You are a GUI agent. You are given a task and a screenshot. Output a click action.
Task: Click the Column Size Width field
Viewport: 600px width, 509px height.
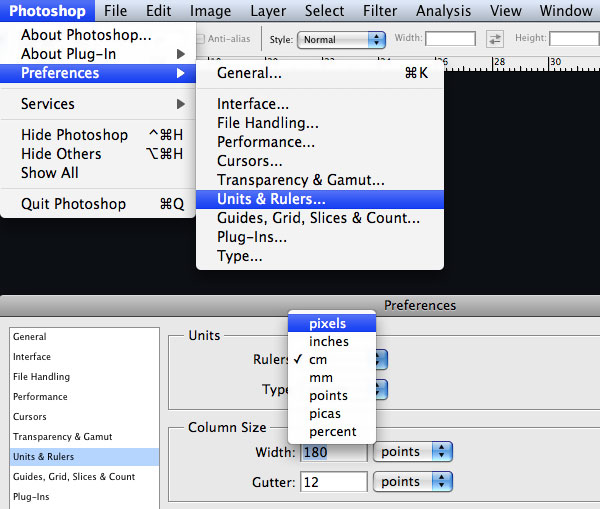click(334, 452)
